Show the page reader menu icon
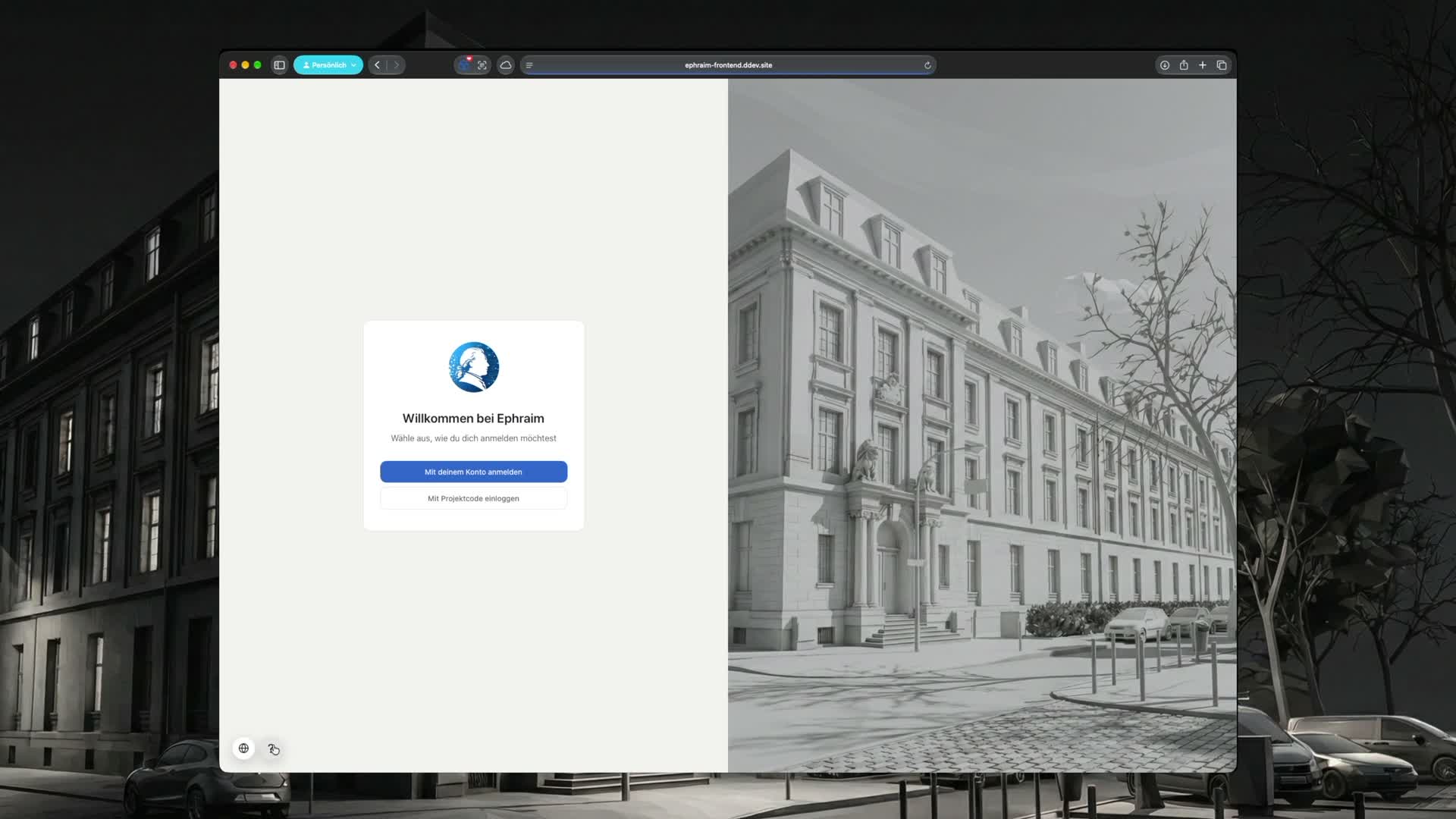Image resolution: width=1456 pixels, height=819 pixels. point(529,65)
